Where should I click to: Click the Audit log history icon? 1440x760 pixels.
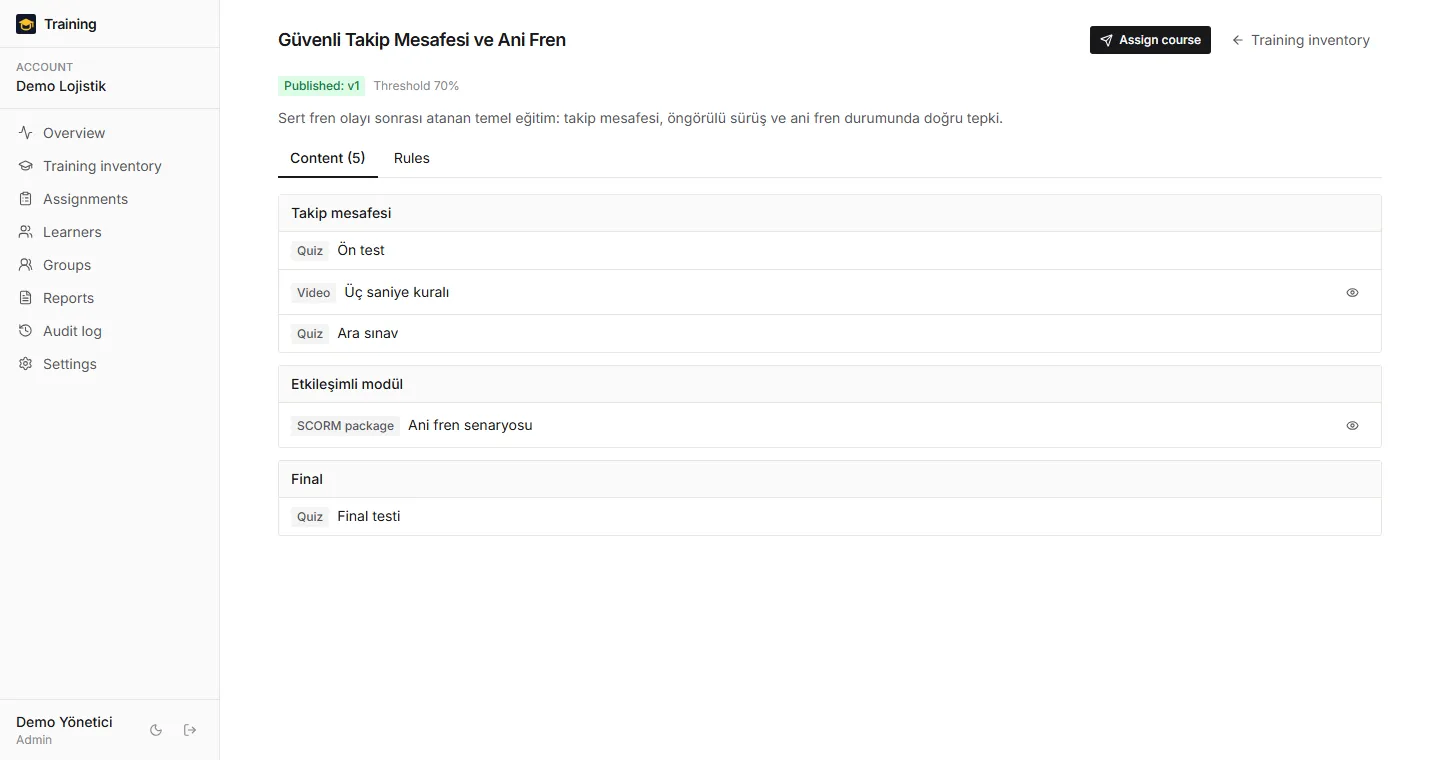(26, 331)
